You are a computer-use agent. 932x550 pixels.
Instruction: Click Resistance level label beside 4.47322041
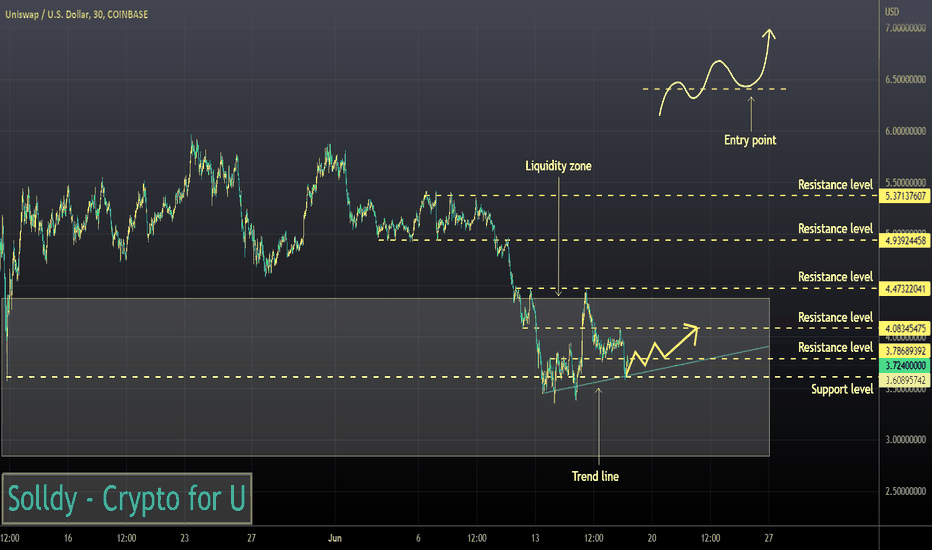point(835,277)
